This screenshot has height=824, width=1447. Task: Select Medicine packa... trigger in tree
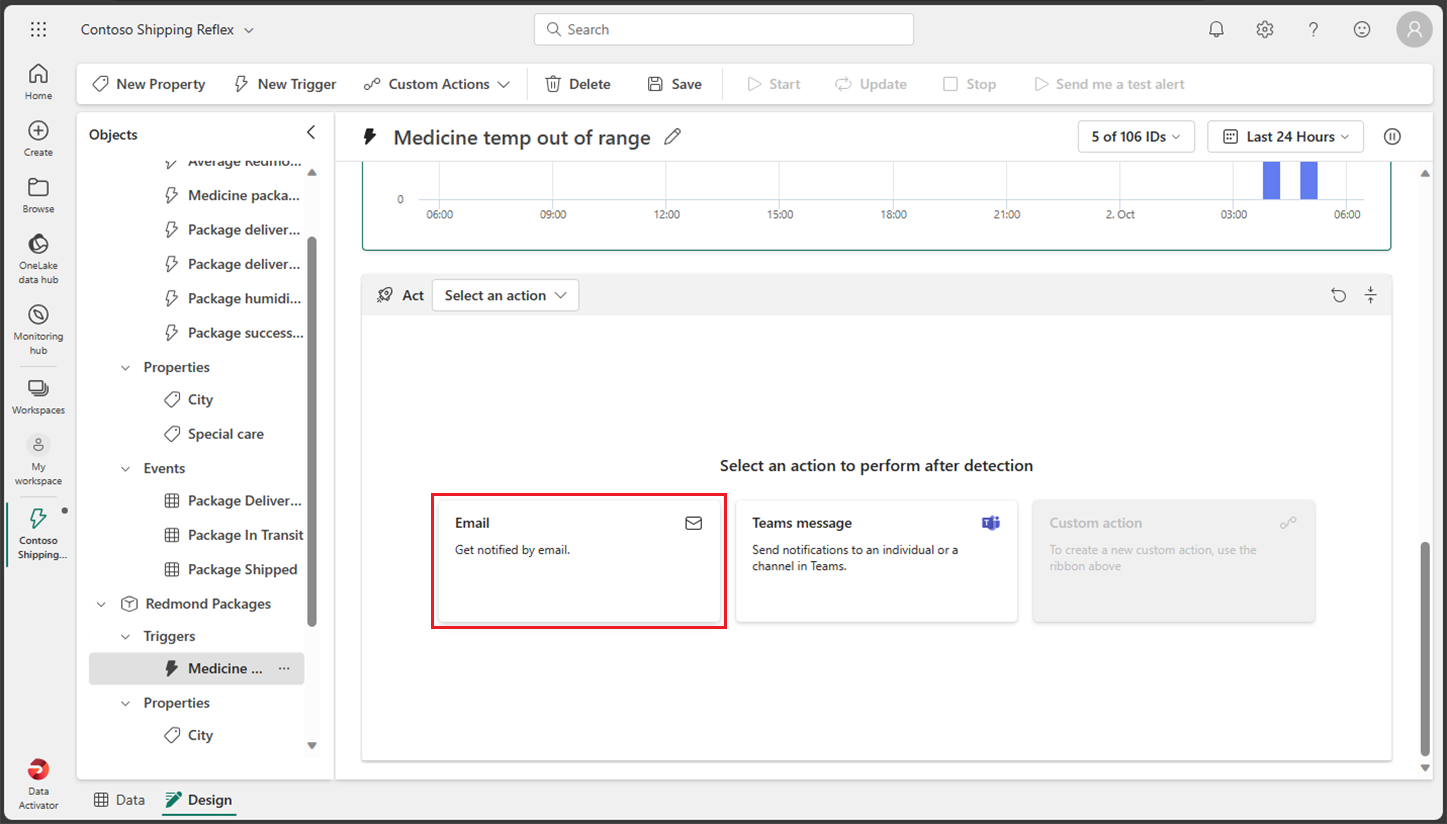click(232, 195)
